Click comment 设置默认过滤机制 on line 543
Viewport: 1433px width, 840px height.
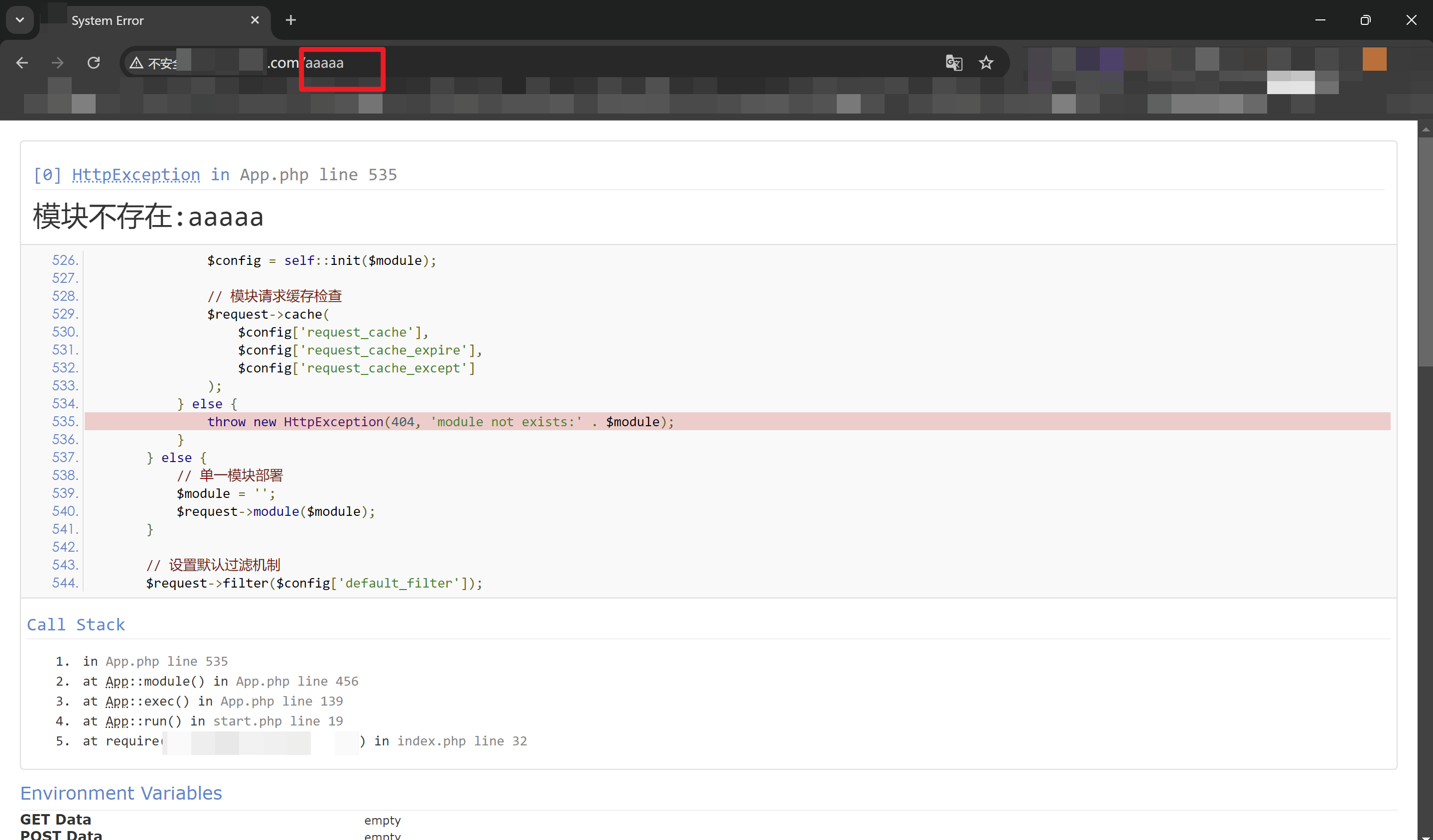pyautogui.click(x=213, y=565)
